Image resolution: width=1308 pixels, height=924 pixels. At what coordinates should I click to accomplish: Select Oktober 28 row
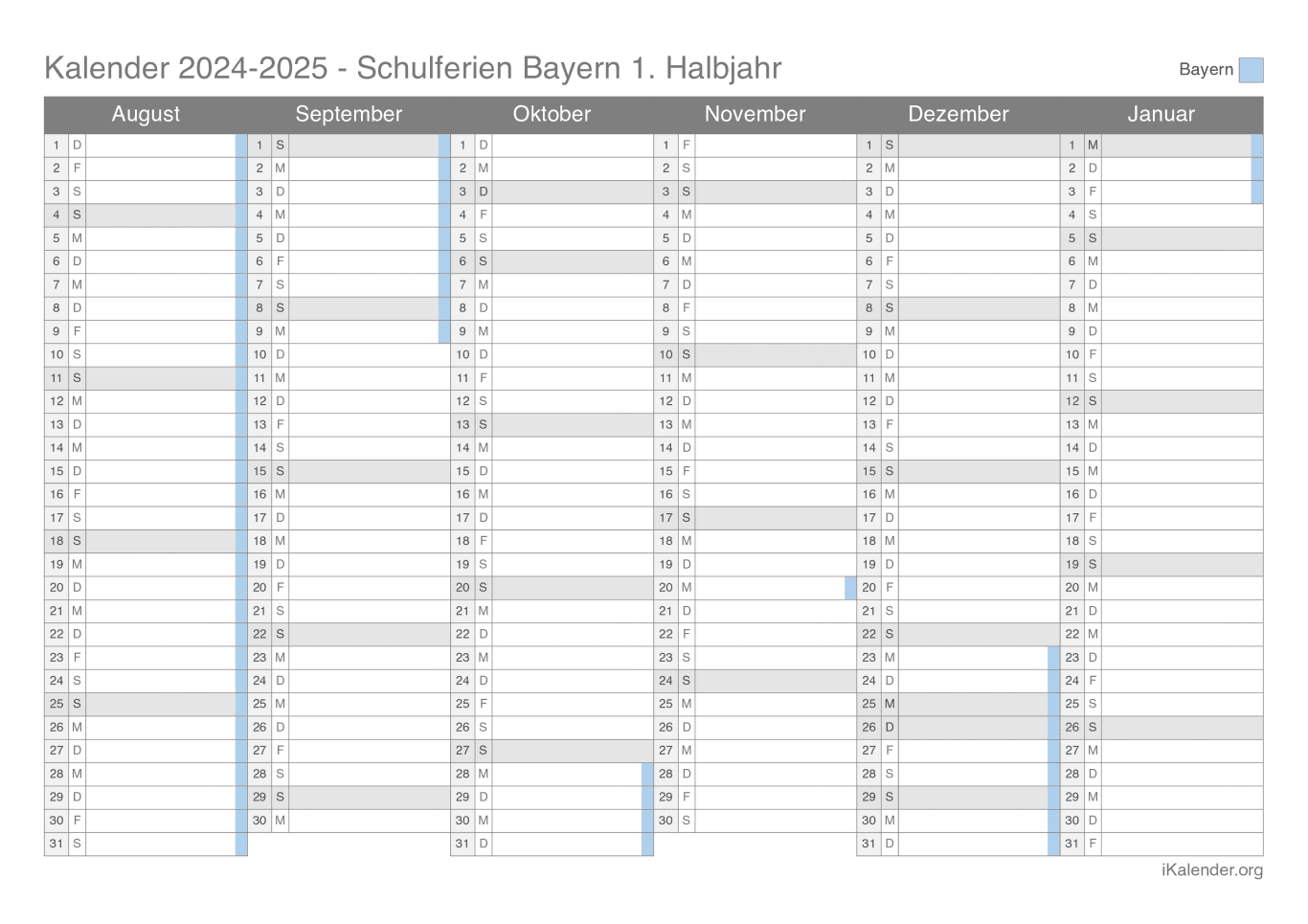pyautogui.click(x=552, y=774)
